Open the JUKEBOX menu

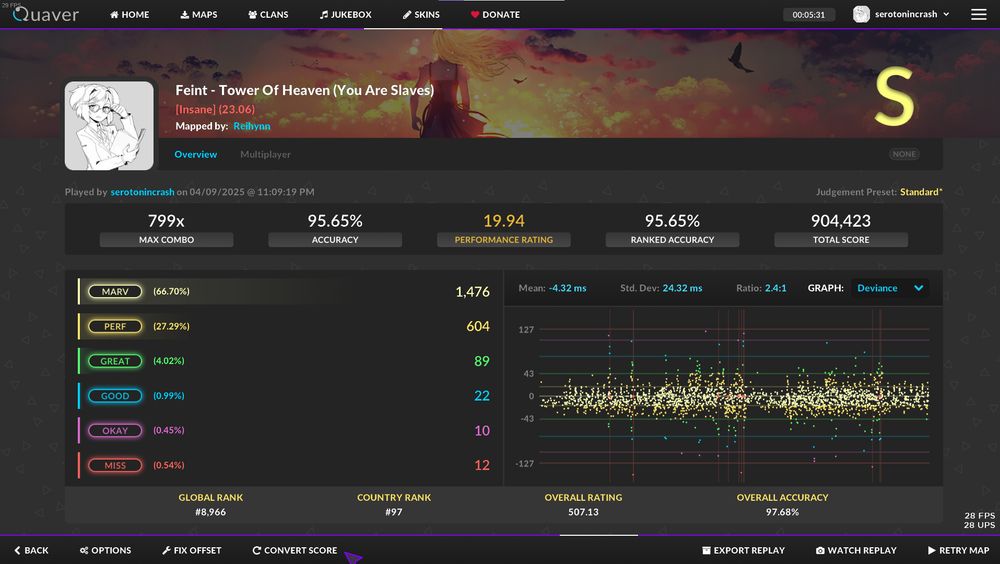(346, 14)
